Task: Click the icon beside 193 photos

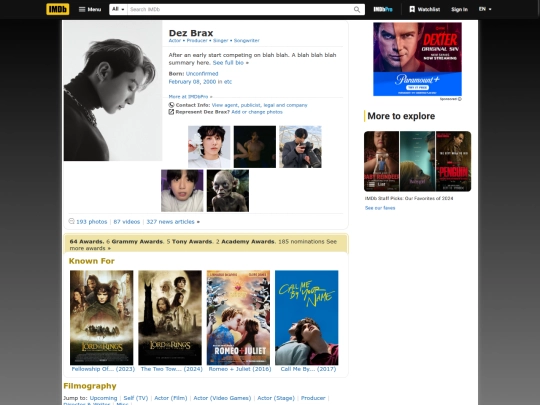Action: (x=71, y=221)
